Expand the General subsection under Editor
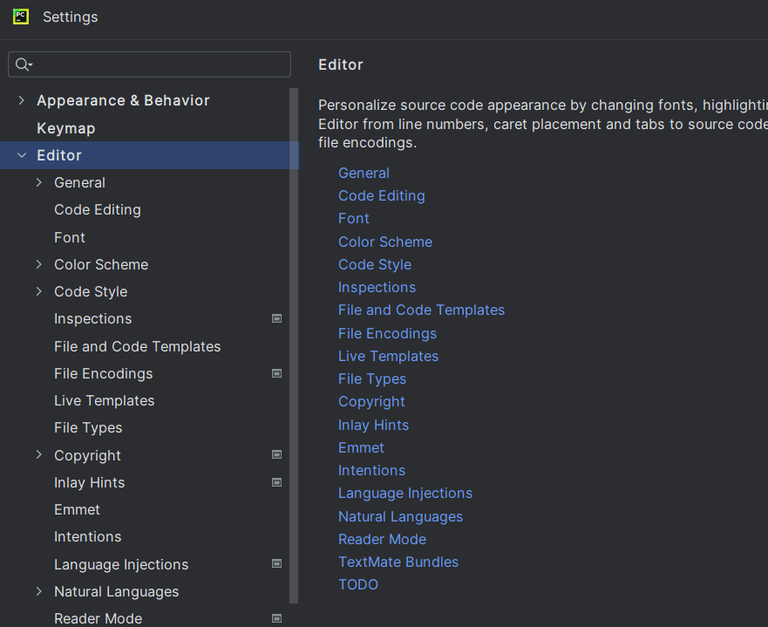The image size is (768, 627). coord(39,183)
